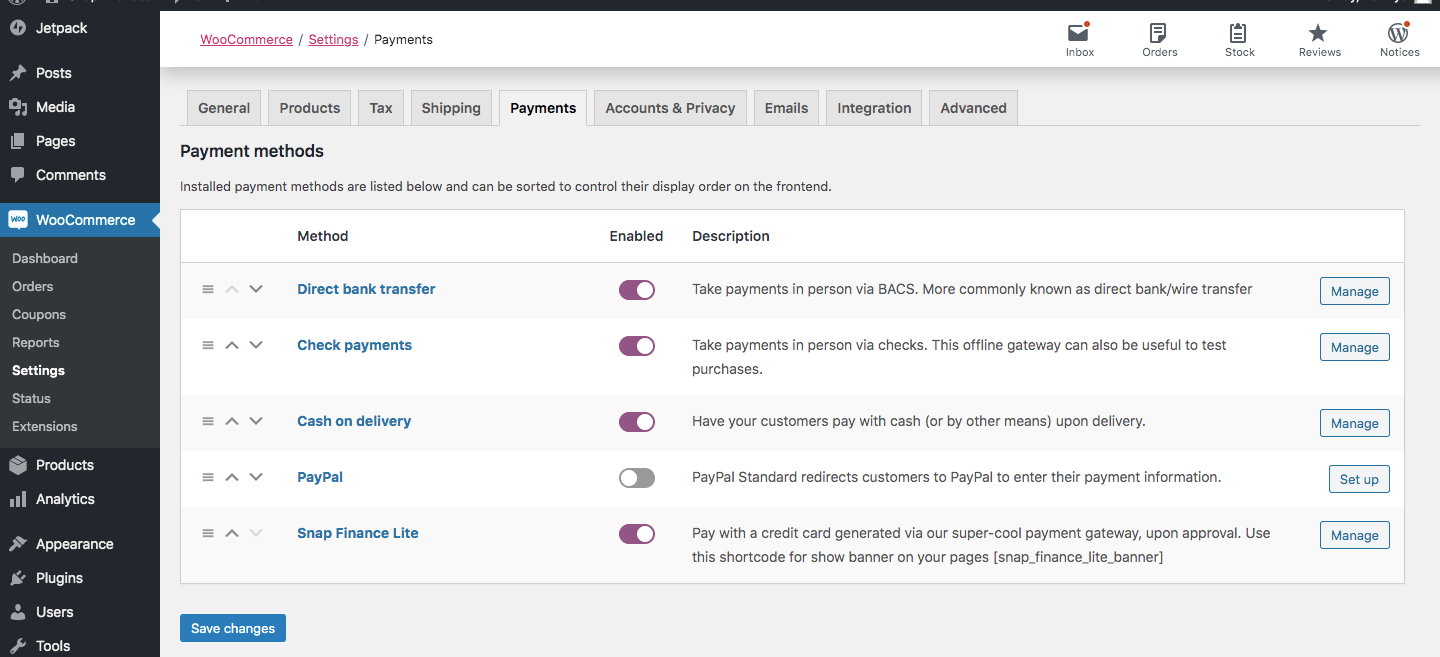Viewport: 1440px width, 657px height.
Task: Go to WooCommerce Status submenu
Action: 31,398
